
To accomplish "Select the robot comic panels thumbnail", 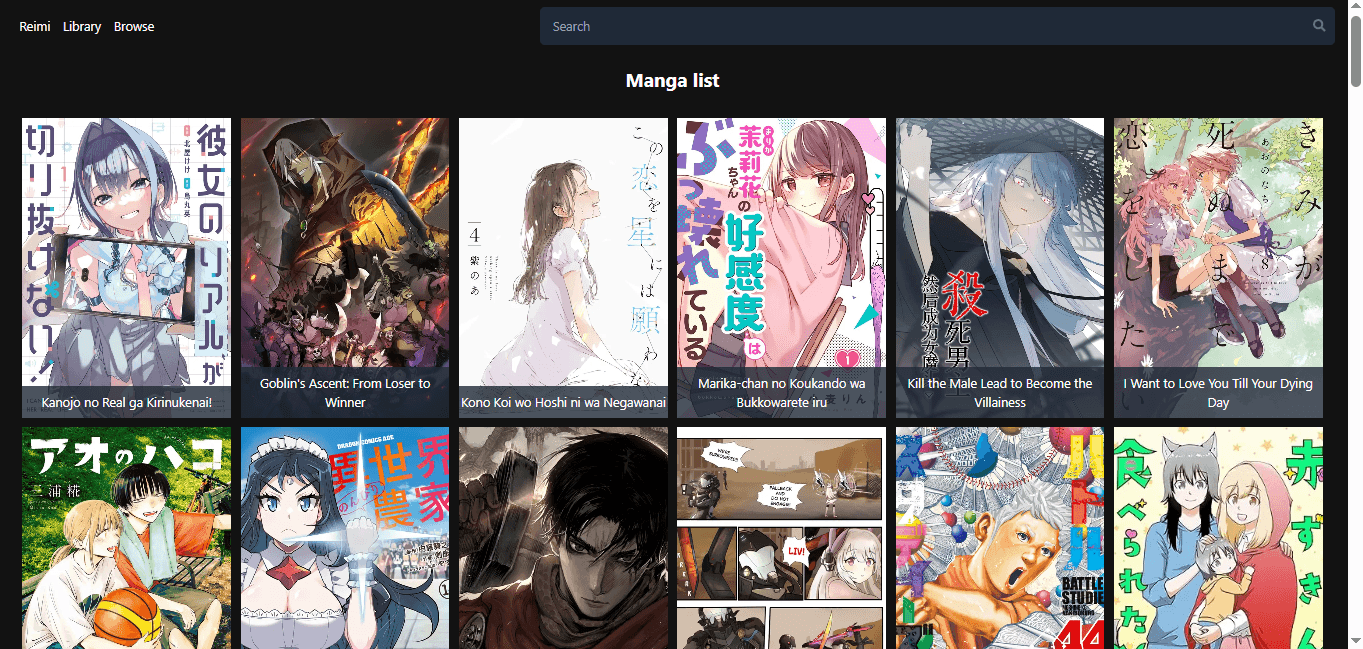I will pos(781,538).
